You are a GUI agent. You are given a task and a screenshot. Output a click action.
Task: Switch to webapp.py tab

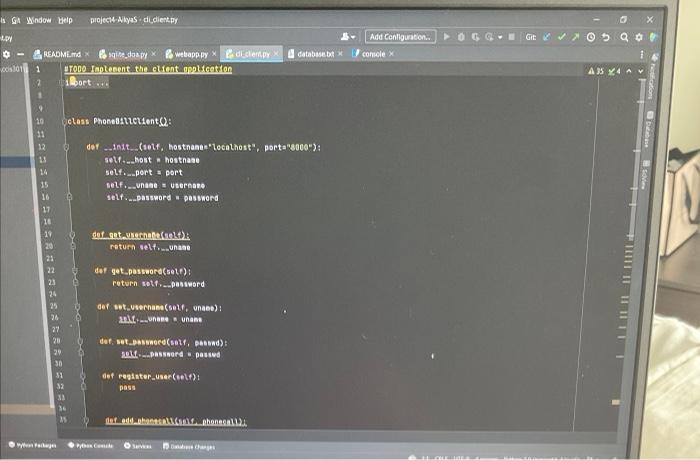(187, 54)
